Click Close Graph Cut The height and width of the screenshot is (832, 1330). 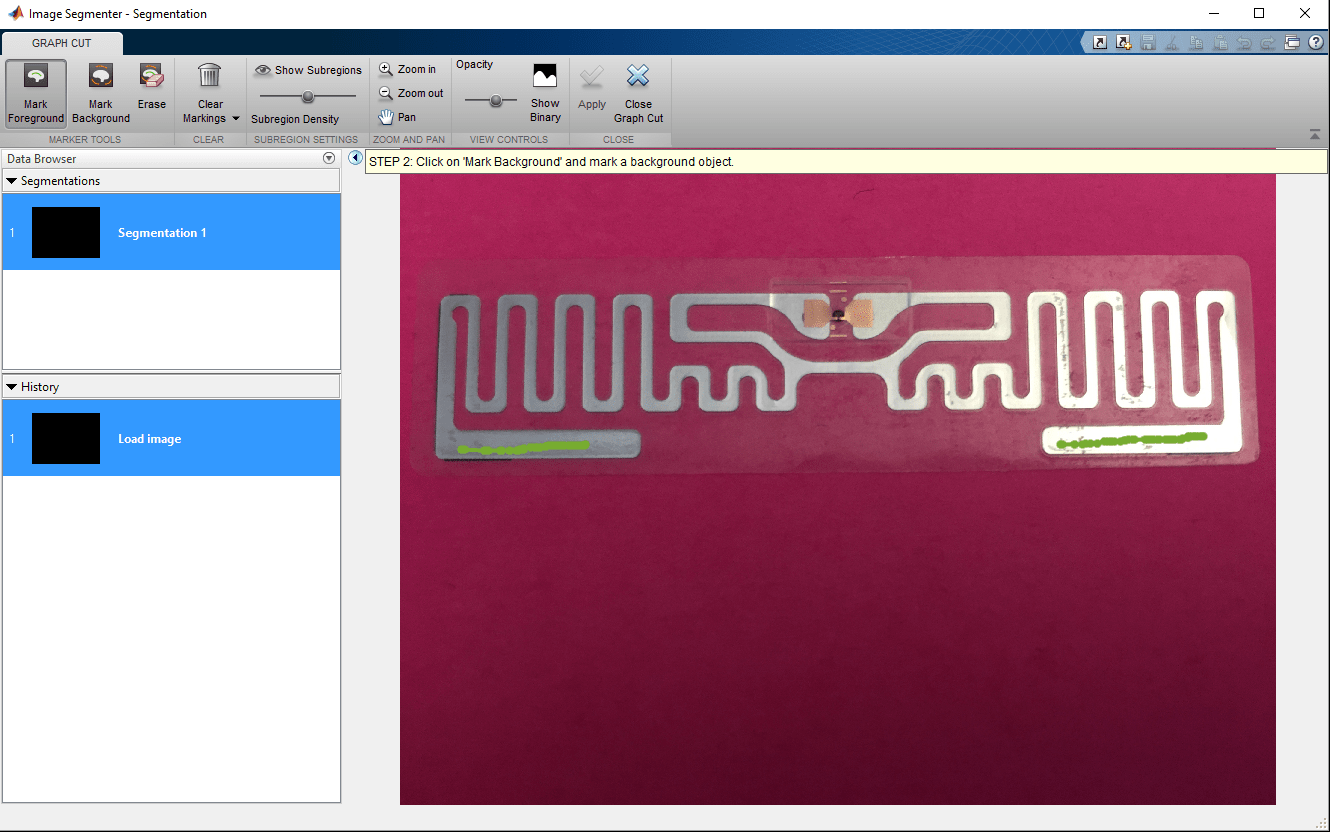click(638, 93)
